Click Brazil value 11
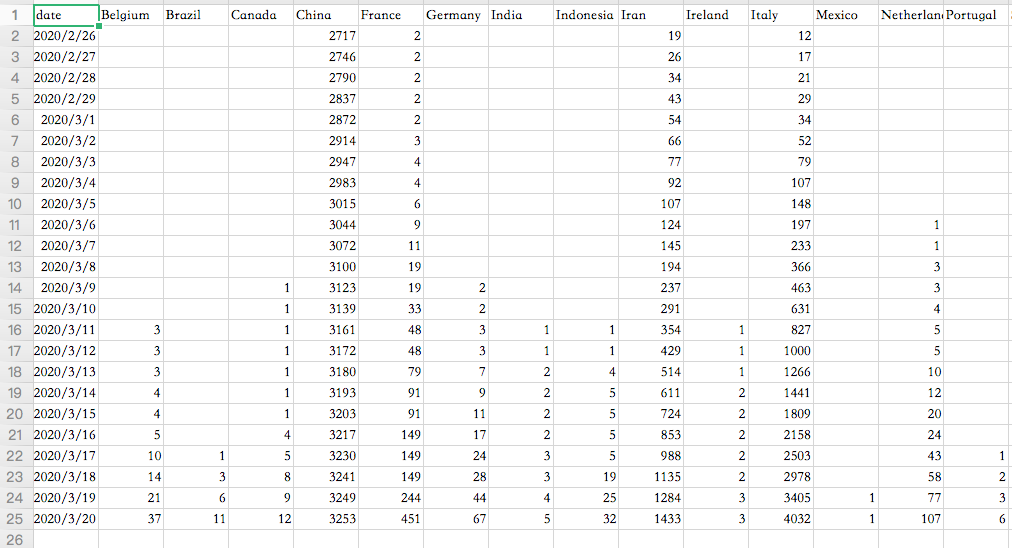 tap(196, 519)
